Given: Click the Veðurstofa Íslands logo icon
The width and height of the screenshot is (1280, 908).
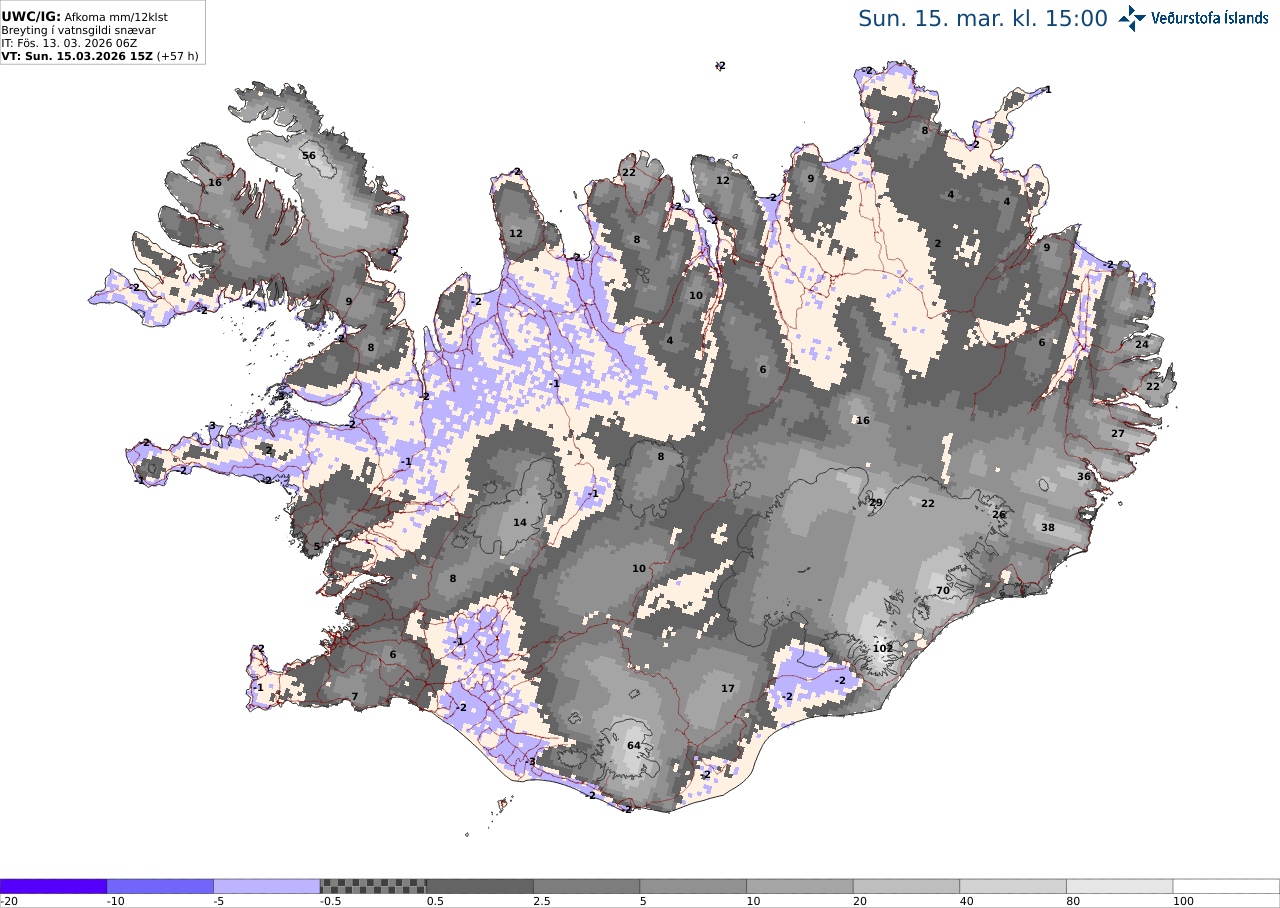Looking at the screenshot, I should click(x=1132, y=18).
